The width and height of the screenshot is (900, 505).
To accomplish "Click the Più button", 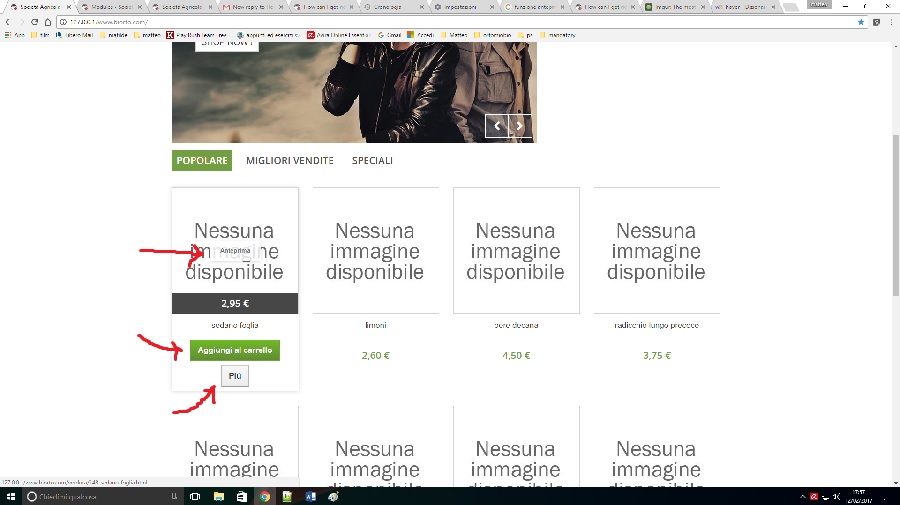I will (x=235, y=376).
